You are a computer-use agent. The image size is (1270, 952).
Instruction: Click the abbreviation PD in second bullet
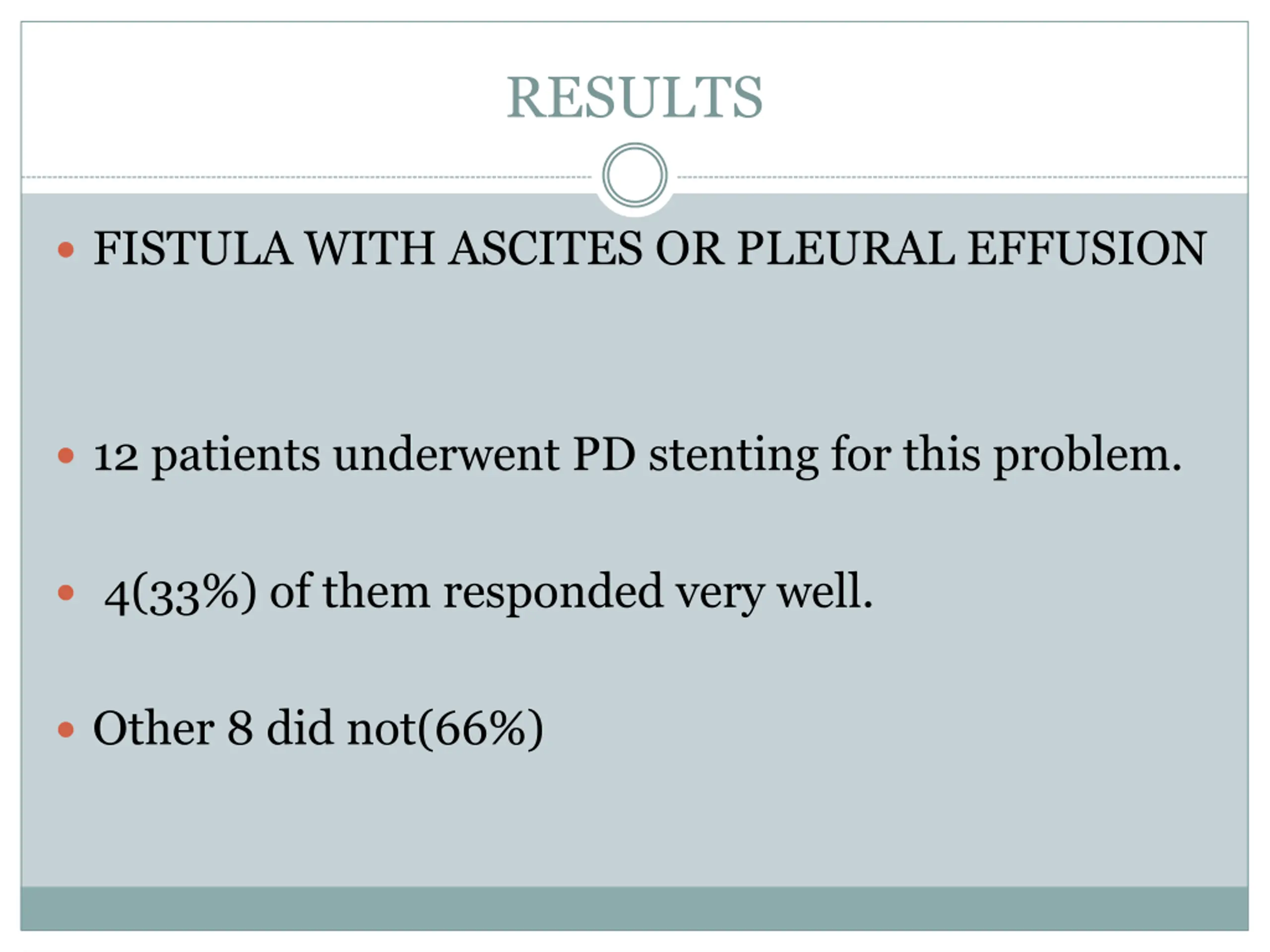604,456
